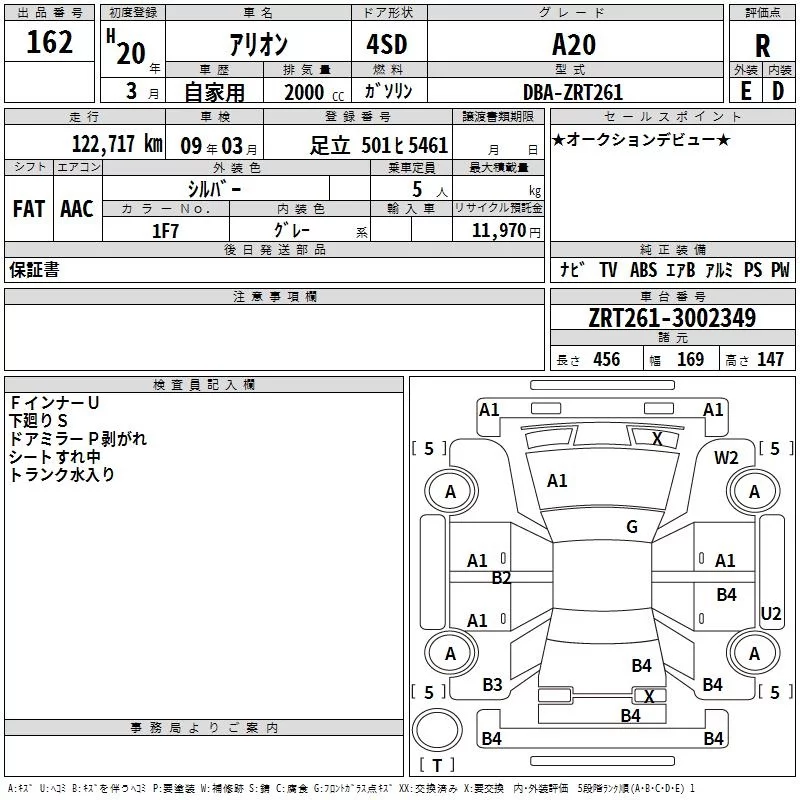Select the exterior color シルバー

pyautogui.click(x=214, y=189)
